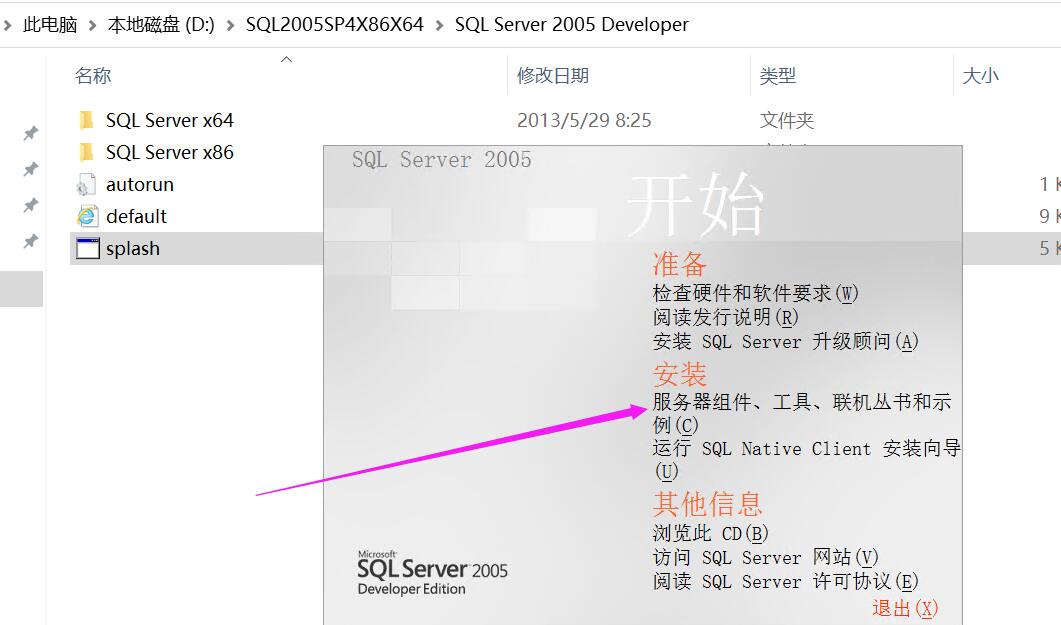Run SQL Native Client 安装向导(U)
This screenshot has height=625, width=1061.
[807, 460]
